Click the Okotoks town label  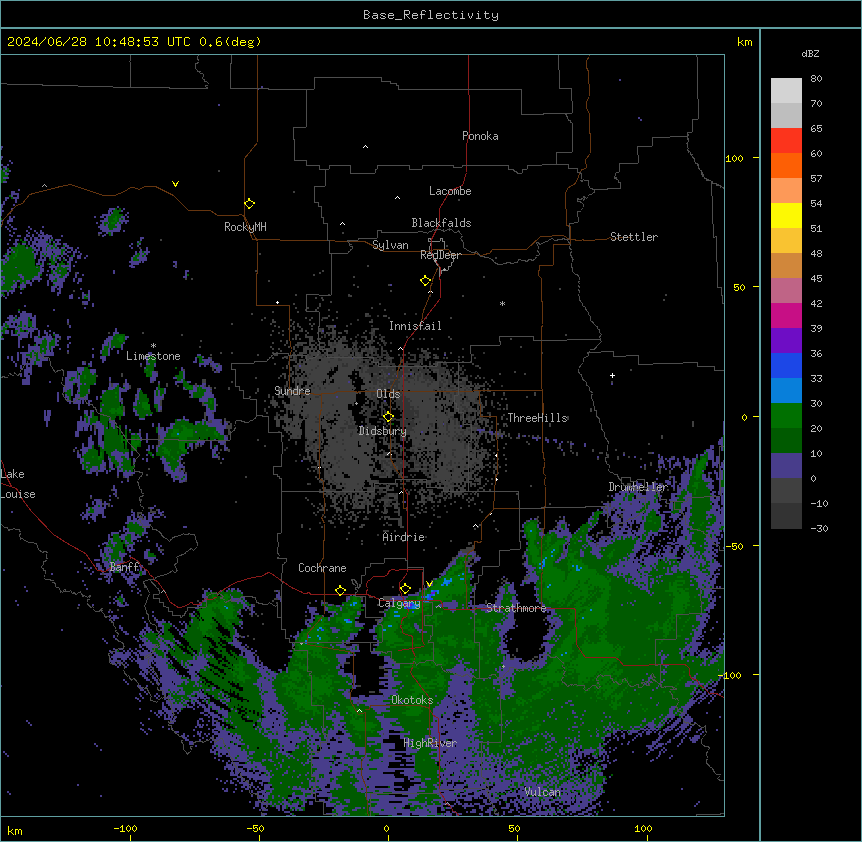tap(412, 700)
